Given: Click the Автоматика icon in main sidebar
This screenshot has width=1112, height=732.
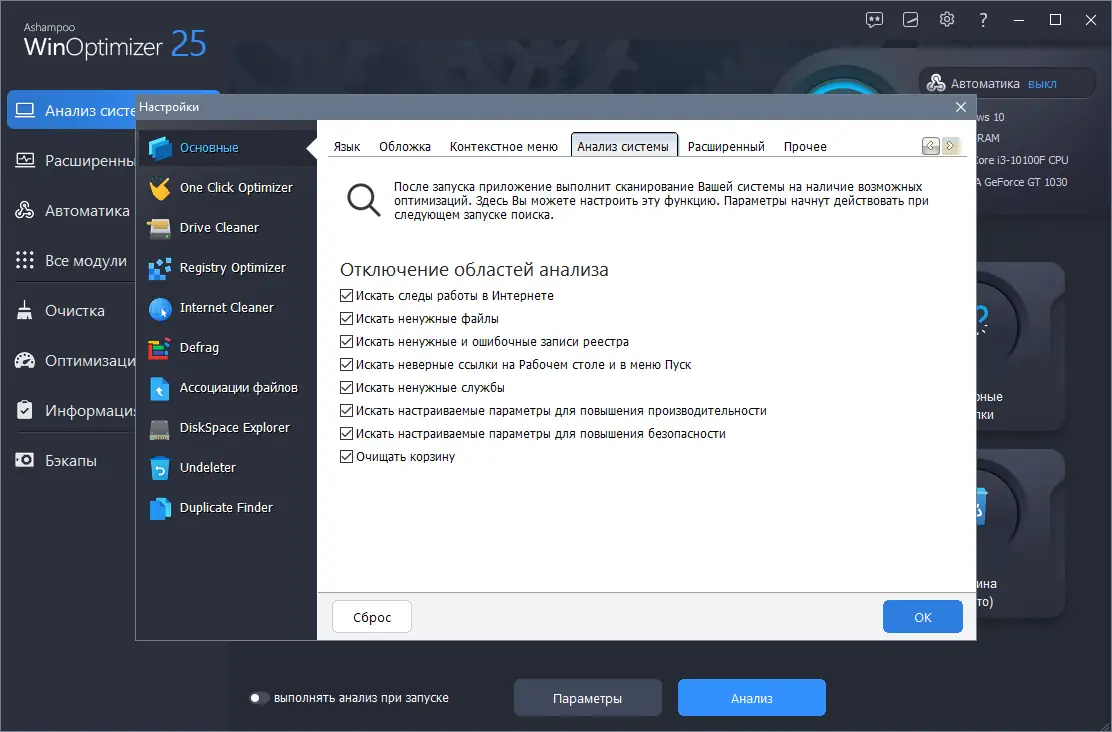Looking at the screenshot, I should [x=25, y=210].
